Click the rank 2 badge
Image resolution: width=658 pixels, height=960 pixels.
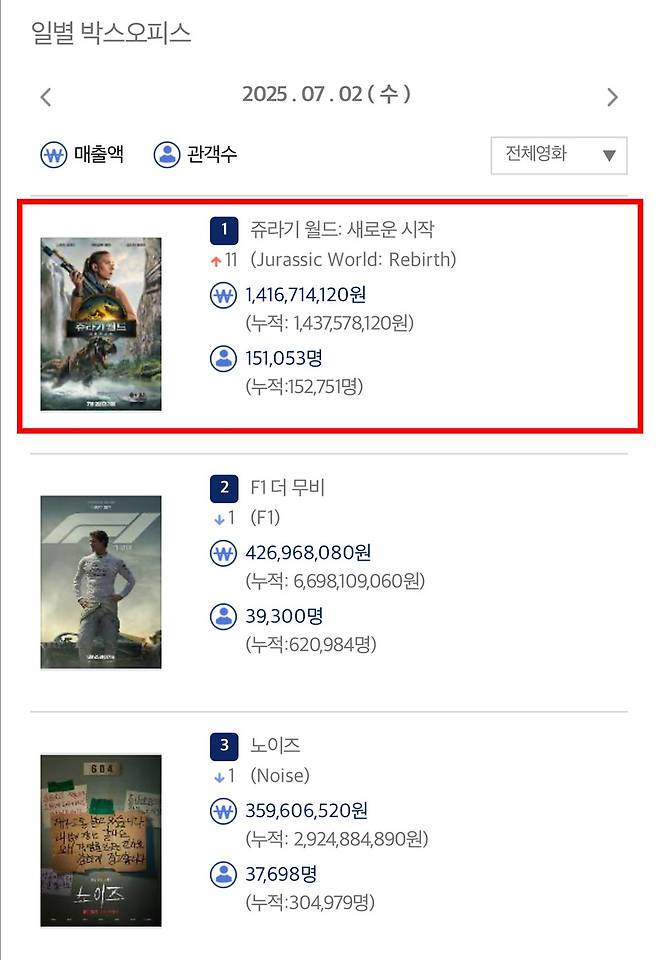coord(224,488)
